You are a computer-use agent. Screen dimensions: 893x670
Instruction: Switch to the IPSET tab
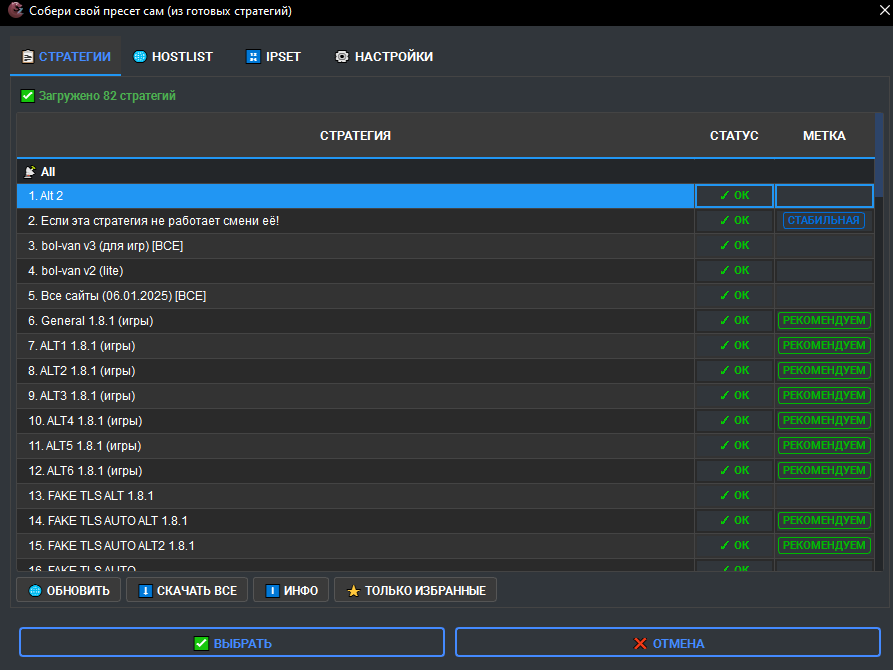pos(273,56)
